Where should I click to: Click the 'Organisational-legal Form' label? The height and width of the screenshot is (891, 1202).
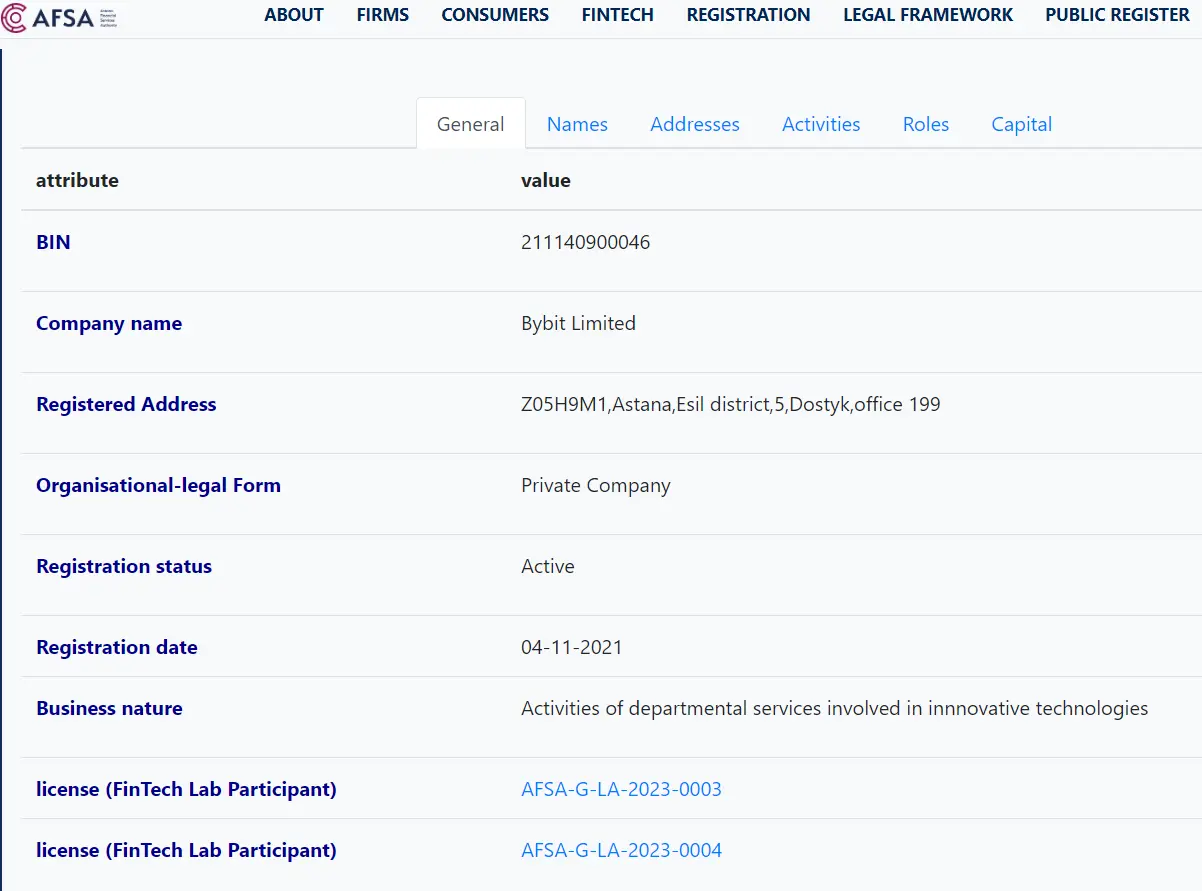(158, 485)
